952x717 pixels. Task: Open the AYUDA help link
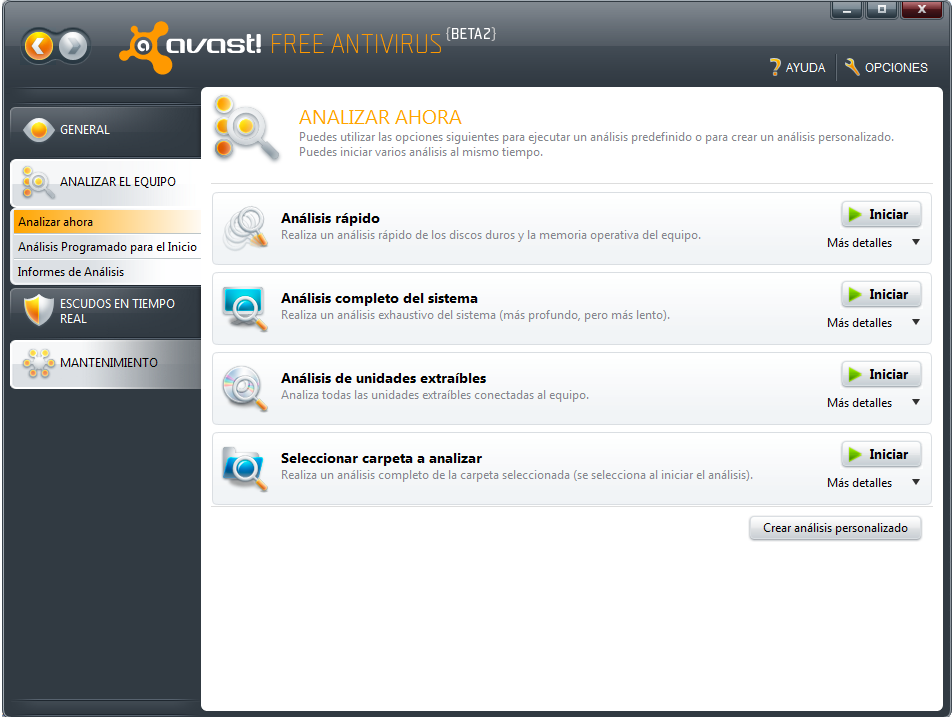(x=797, y=67)
